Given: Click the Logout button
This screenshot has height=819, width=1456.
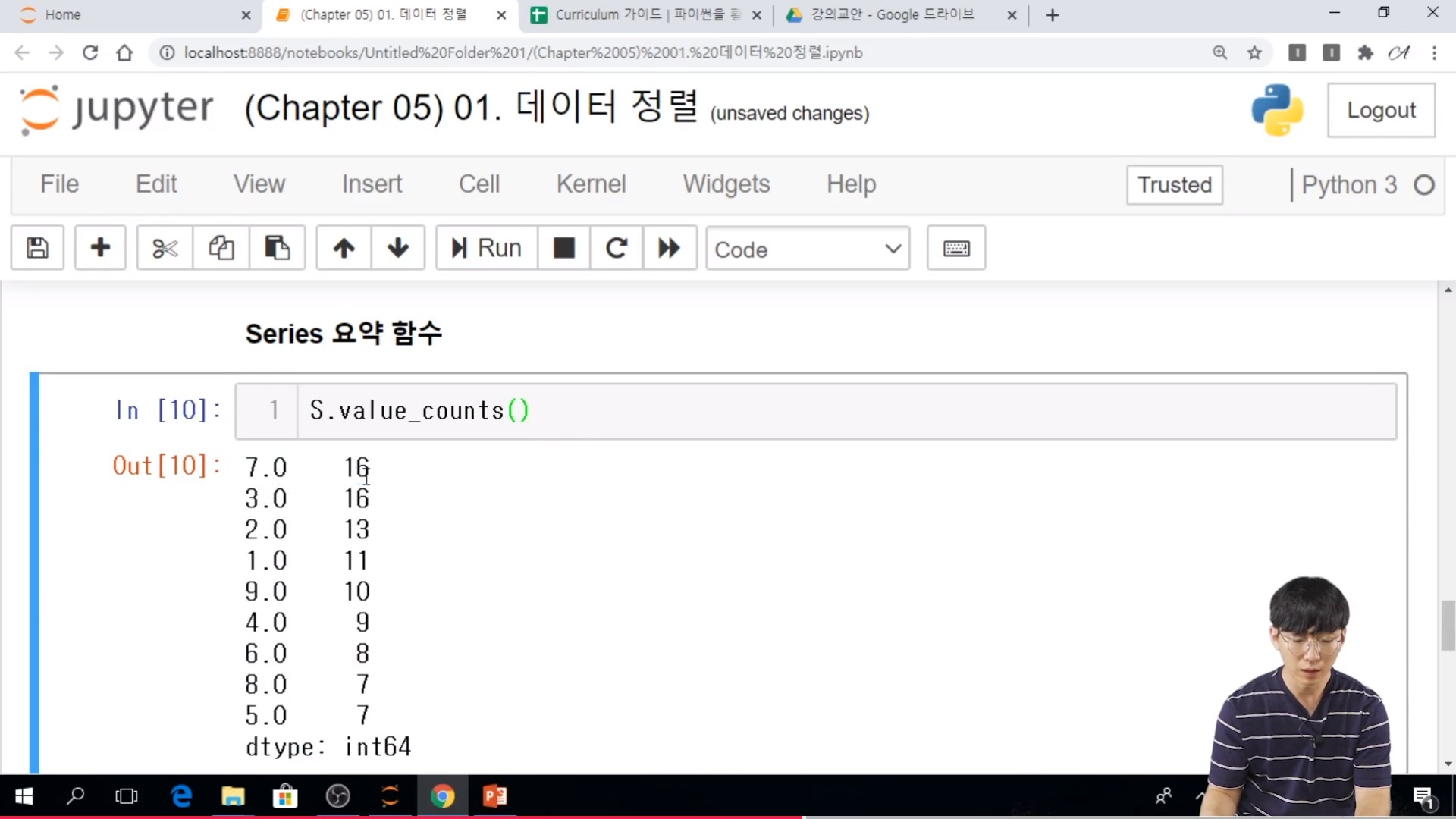Looking at the screenshot, I should pyautogui.click(x=1380, y=111).
